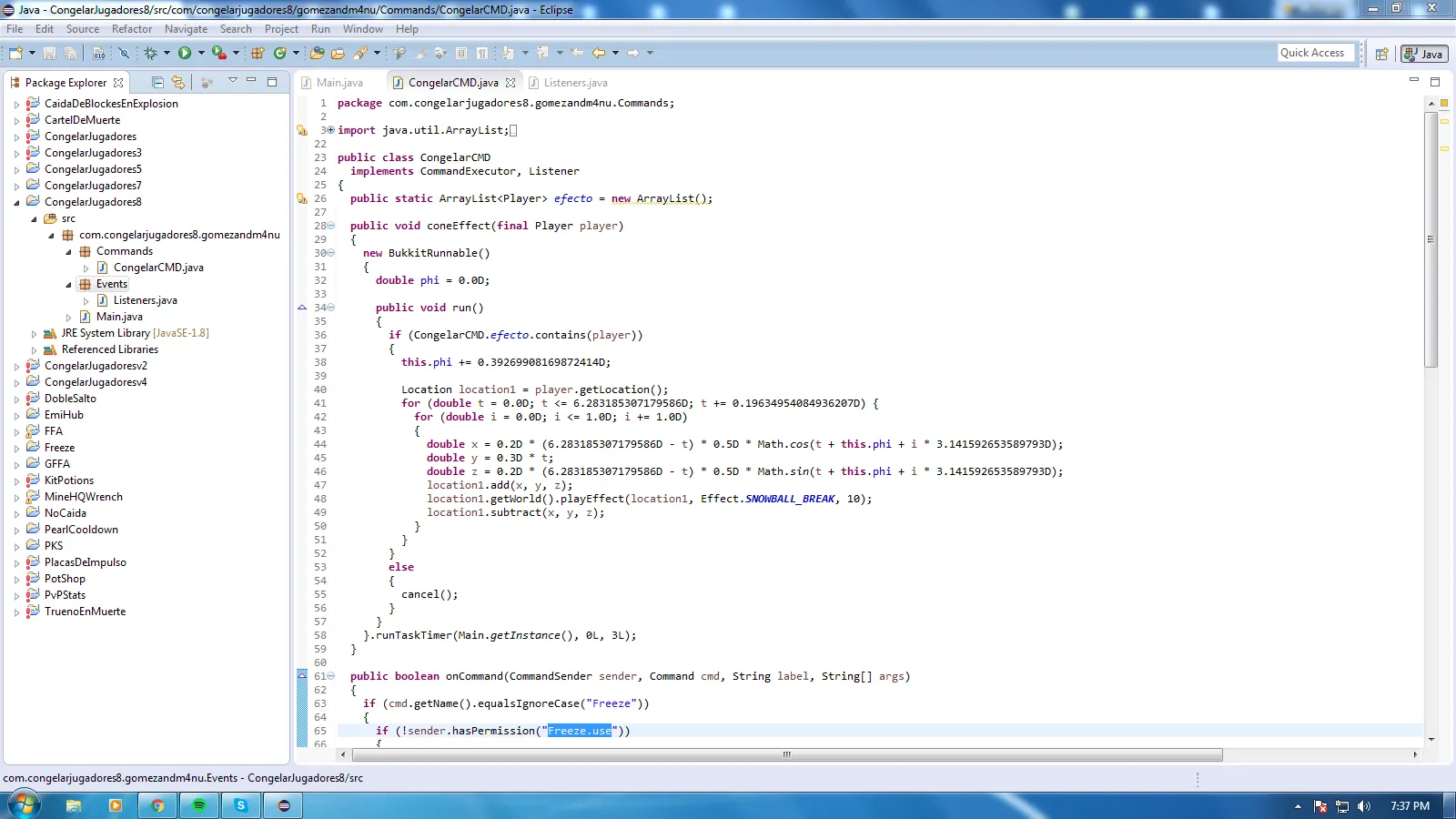1456x819 pixels.
Task: Click the Run Last Tool external tools icon
Action: pyautogui.click(x=219, y=53)
